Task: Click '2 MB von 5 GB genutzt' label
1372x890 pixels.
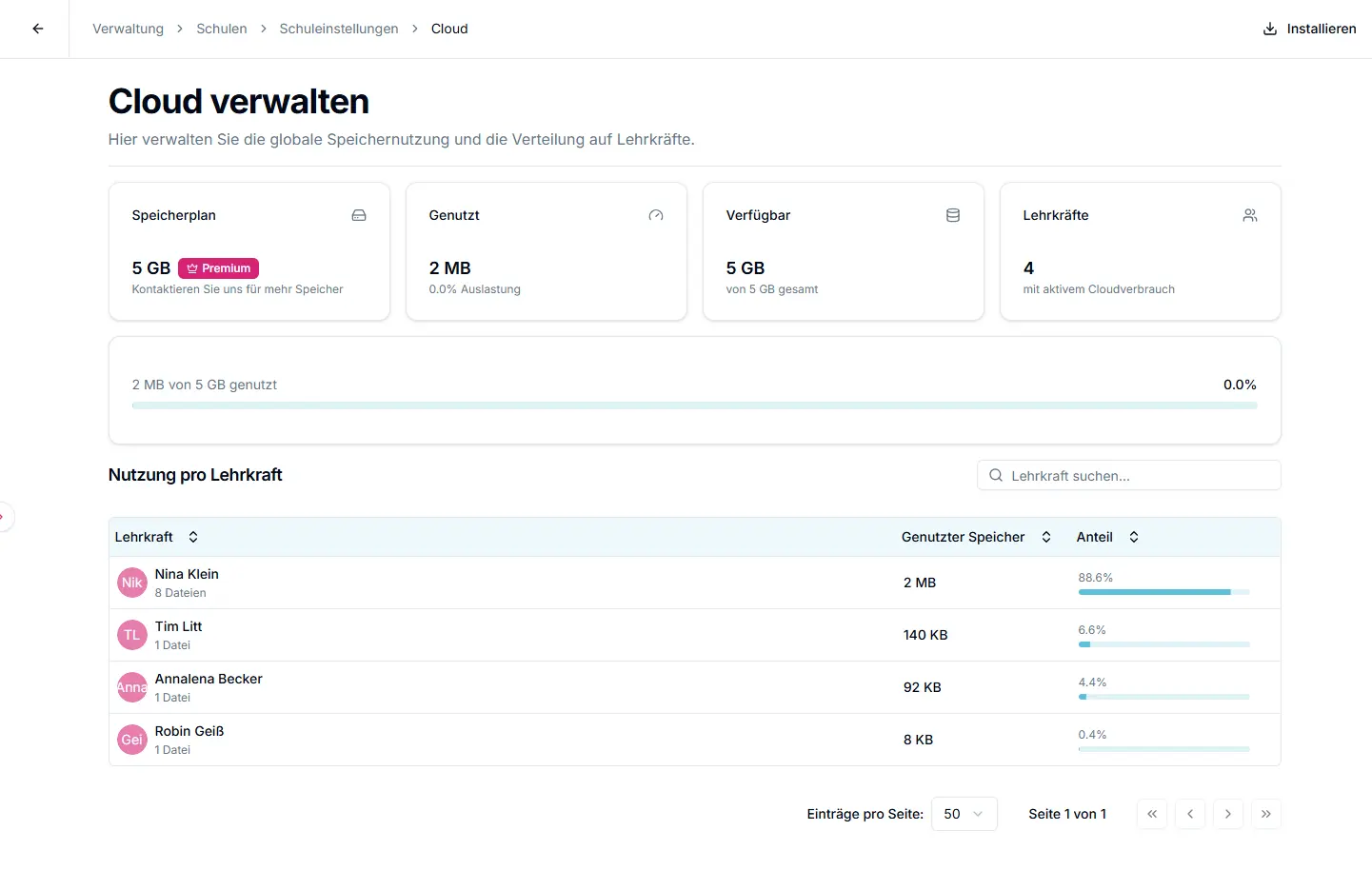Action: coord(205,385)
